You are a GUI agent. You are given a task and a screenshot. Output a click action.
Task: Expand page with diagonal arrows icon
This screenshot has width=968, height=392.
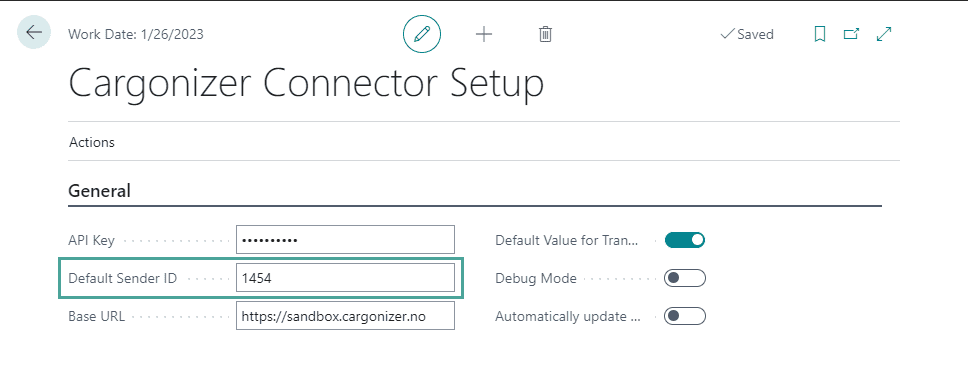(x=884, y=34)
